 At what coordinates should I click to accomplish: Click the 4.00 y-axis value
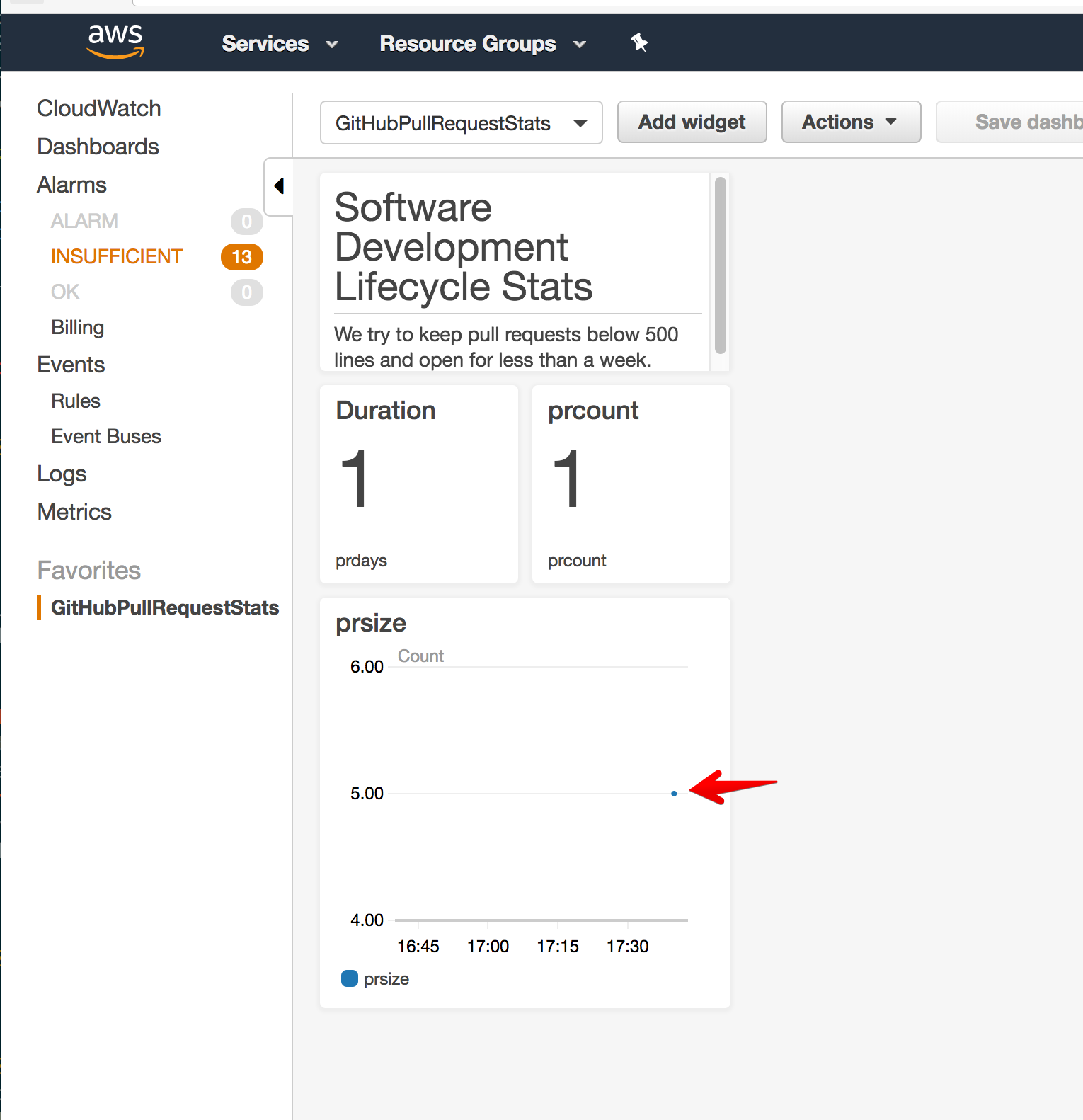367,920
